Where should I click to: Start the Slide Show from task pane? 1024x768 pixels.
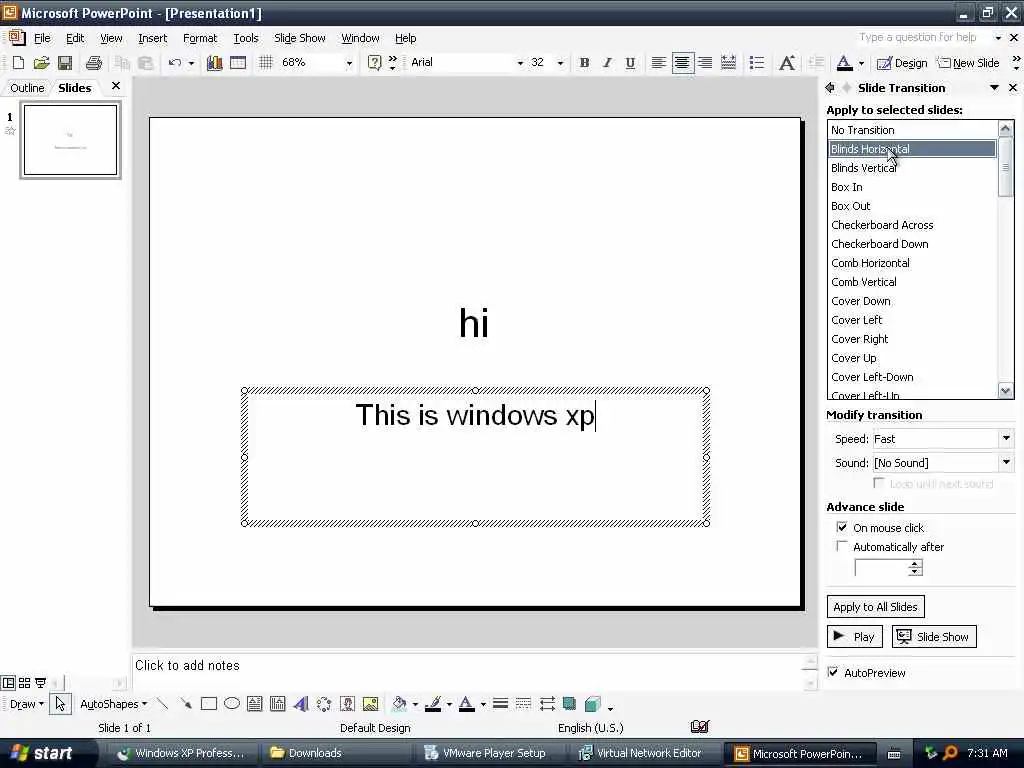click(x=934, y=637)
